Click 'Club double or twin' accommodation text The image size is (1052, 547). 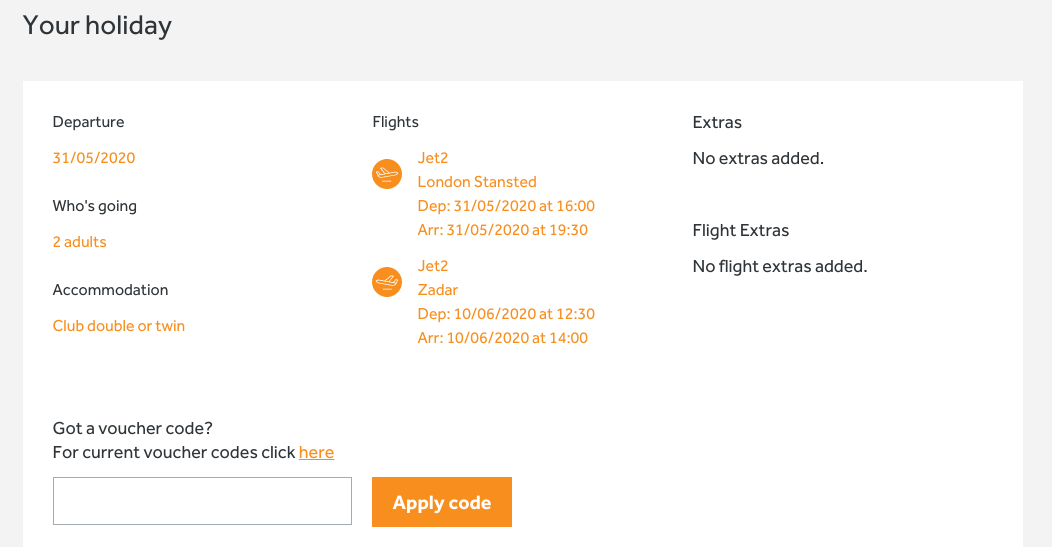tap(119, 326)
